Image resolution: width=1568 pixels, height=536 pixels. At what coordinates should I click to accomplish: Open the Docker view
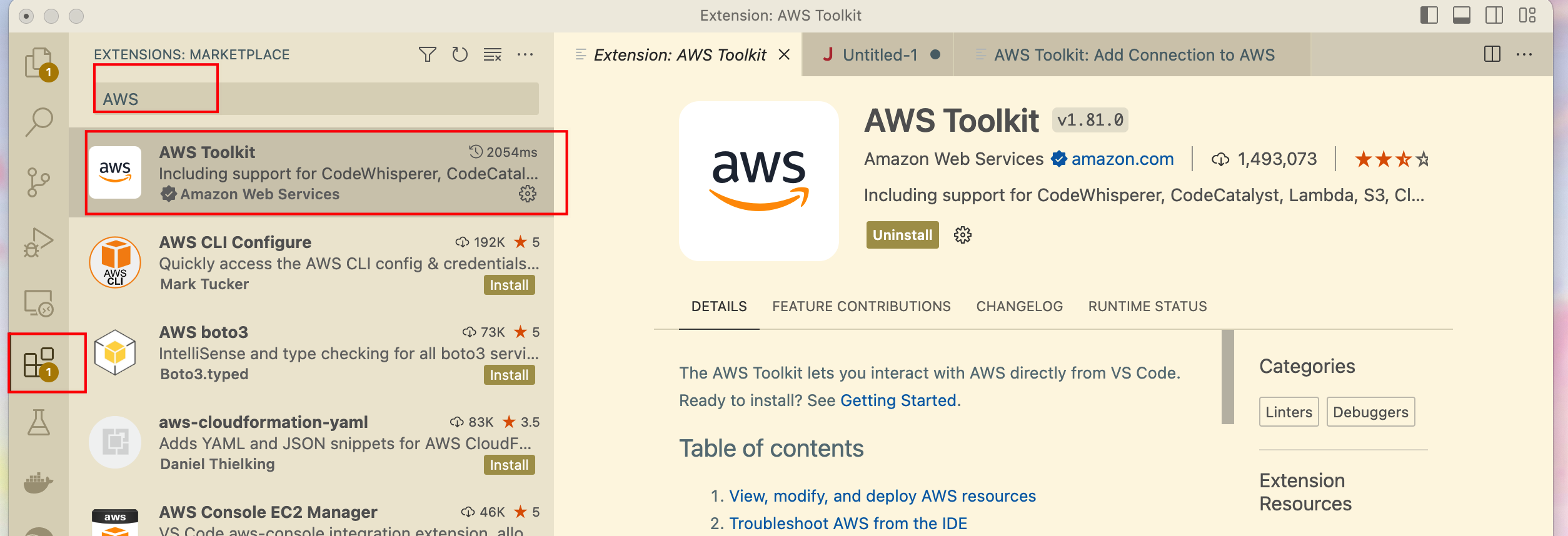(x=39, y=482)
